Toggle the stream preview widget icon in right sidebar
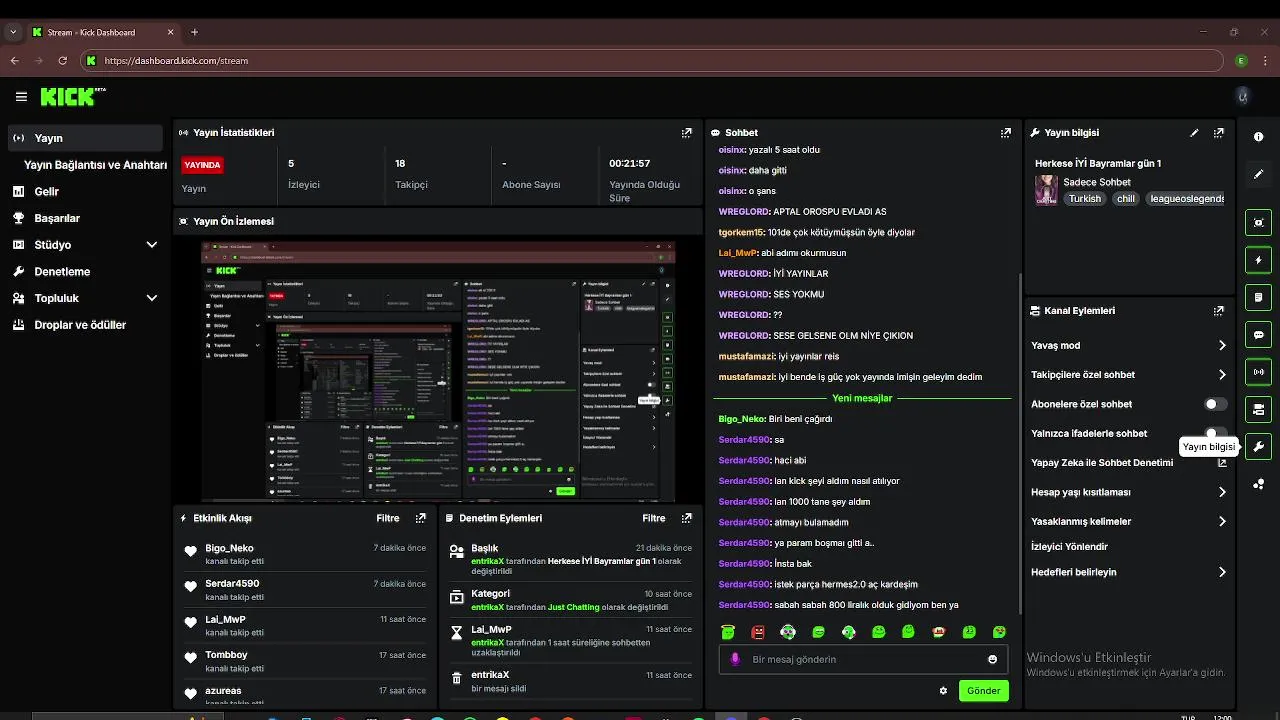1280x720 pixels. 1258,222
